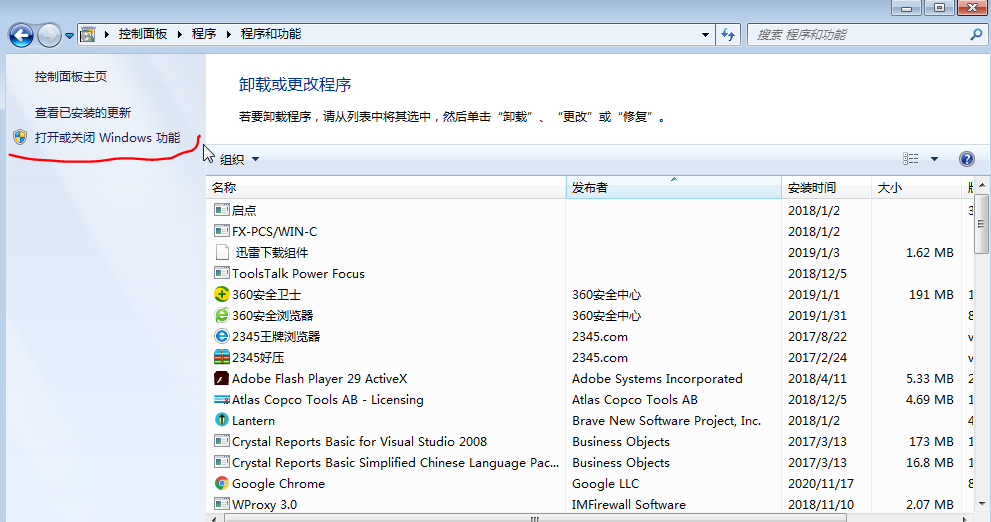The width and height of the screenshot is (991, 522).
Task: Click install date 2020/11/17
Action: click(x=820, y=483)
